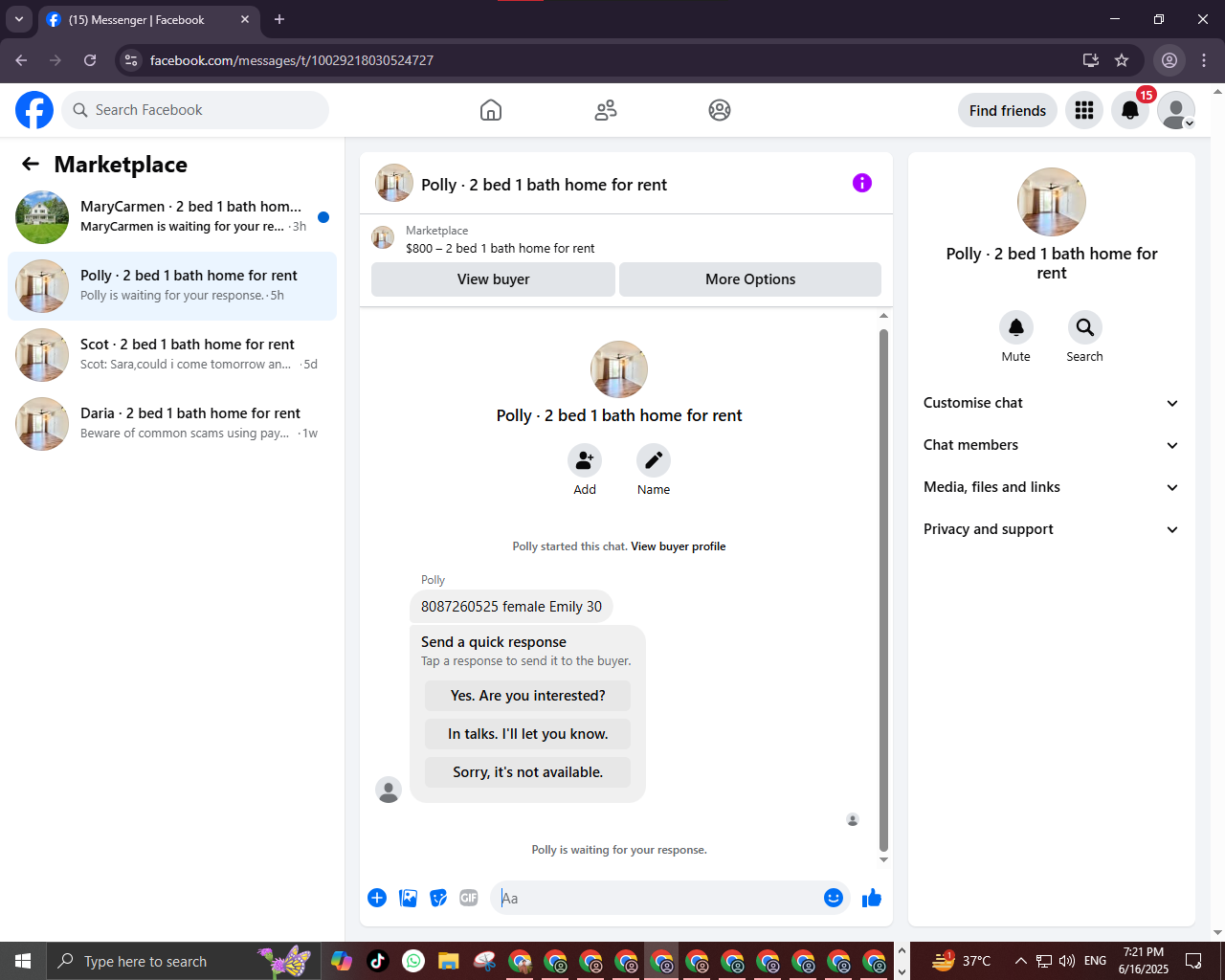
Task: Send quick response 'In talks. I'll let you know.'
Action: coord(528,734)
